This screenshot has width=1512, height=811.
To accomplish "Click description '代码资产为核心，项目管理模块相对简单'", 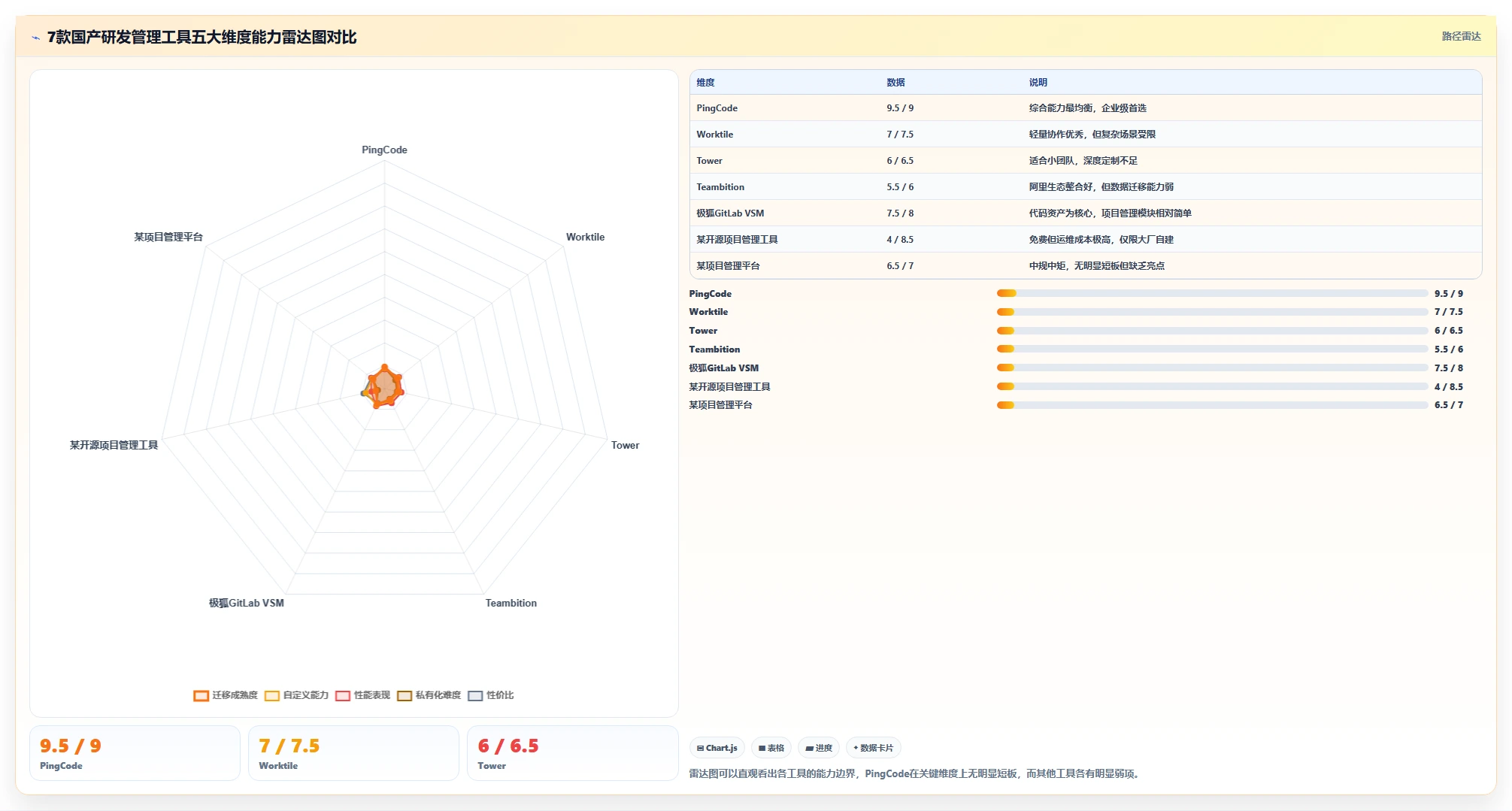I will 1110,213.
